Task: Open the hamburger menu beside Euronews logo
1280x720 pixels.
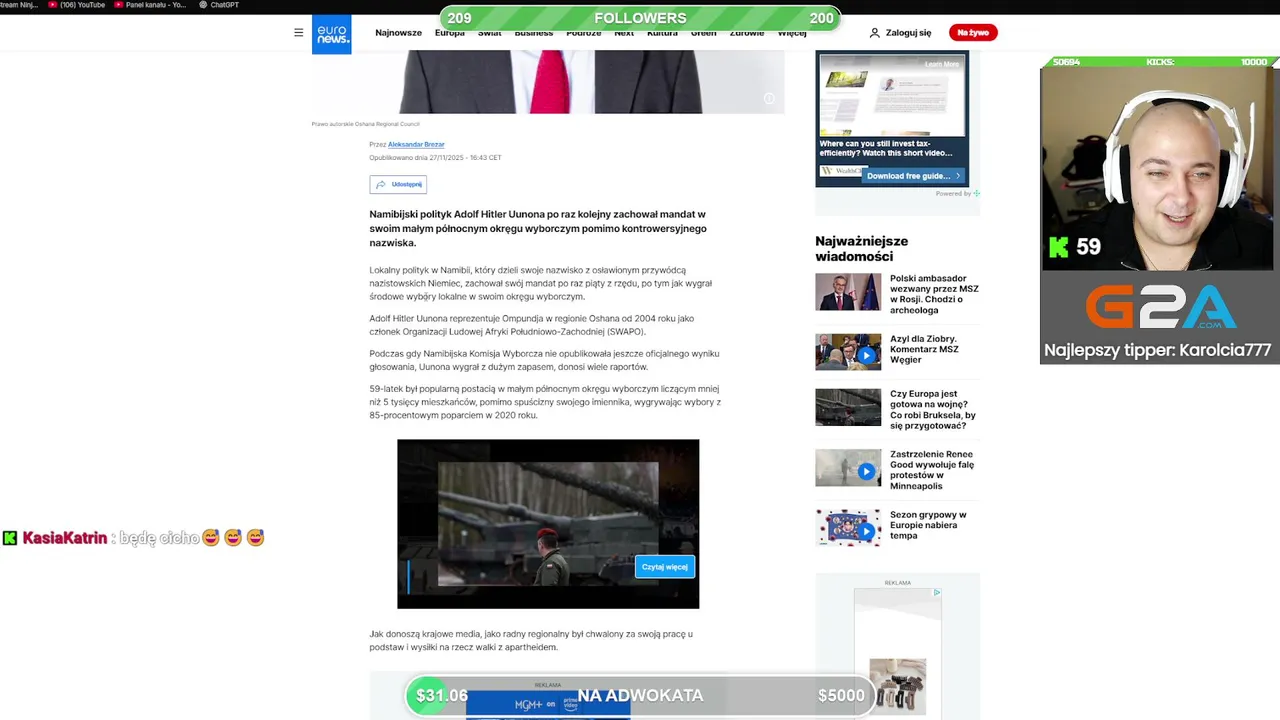Action: click(298, 33)
